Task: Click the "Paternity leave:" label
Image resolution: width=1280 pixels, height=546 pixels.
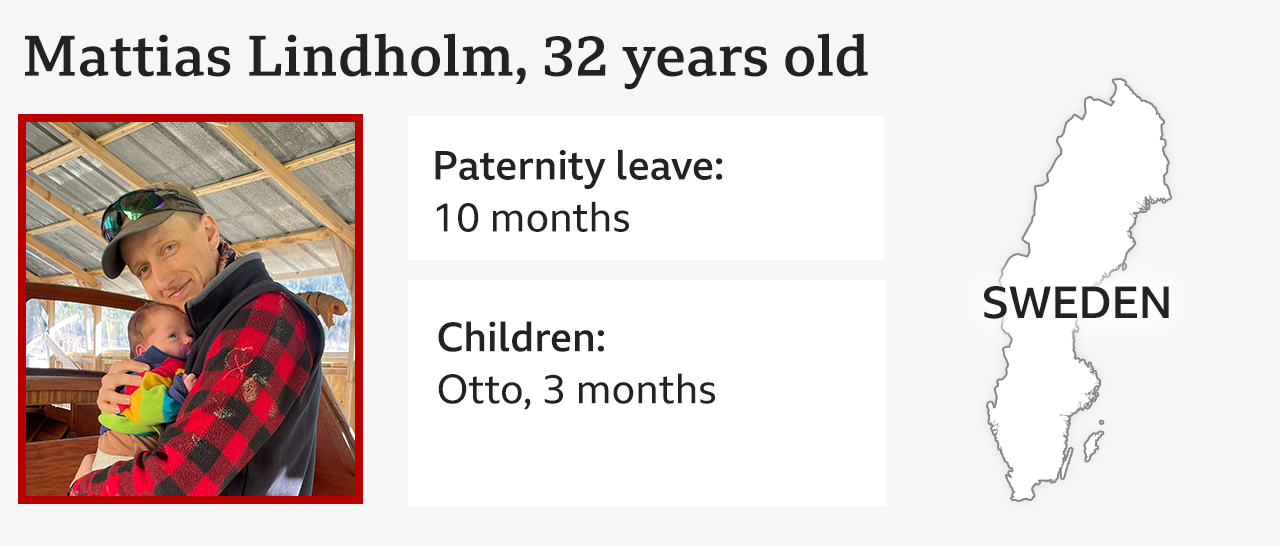Action: 578,166
